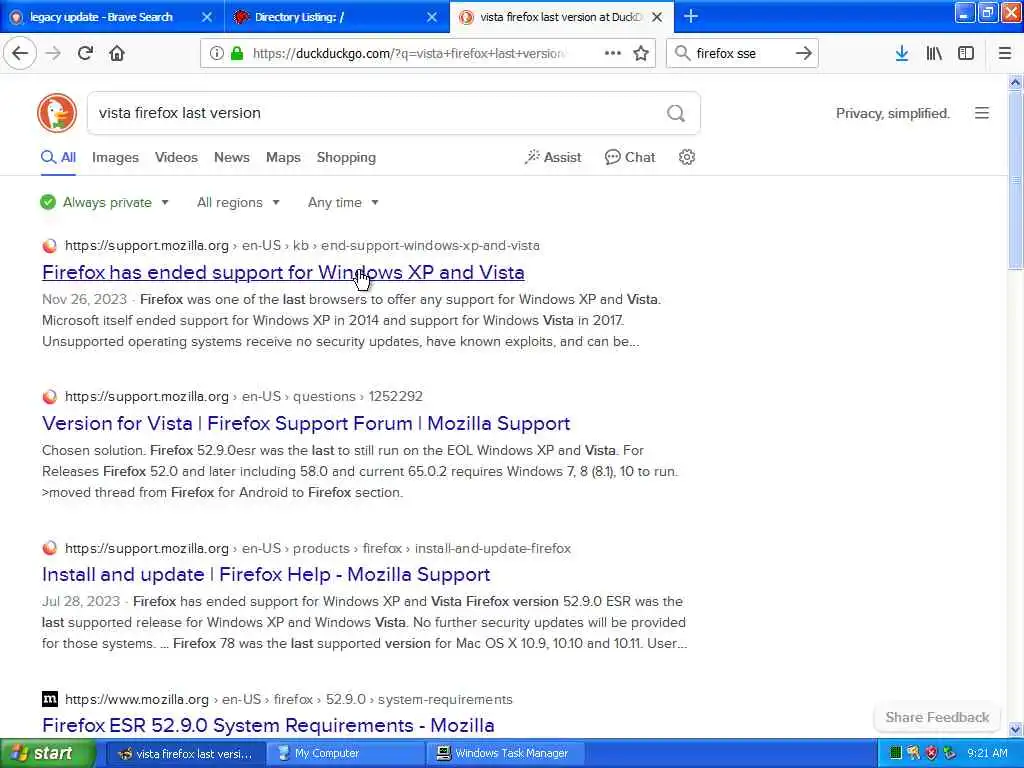Click the vista firefox last versi taskbar button
The image size is (1024, 768).
(184, 753)
